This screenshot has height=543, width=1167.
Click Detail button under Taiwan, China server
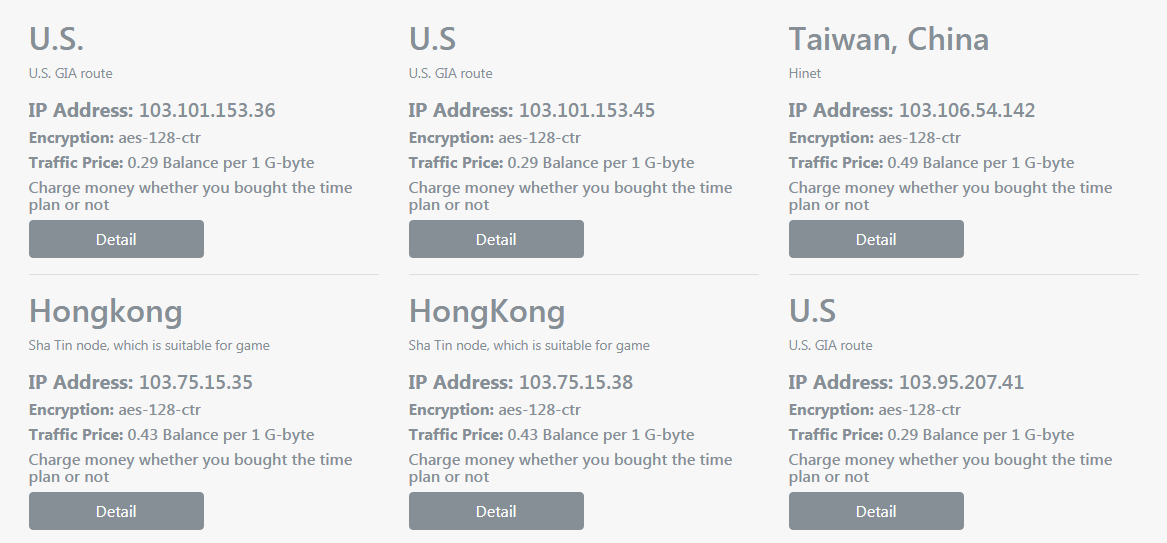click(876, 239)
